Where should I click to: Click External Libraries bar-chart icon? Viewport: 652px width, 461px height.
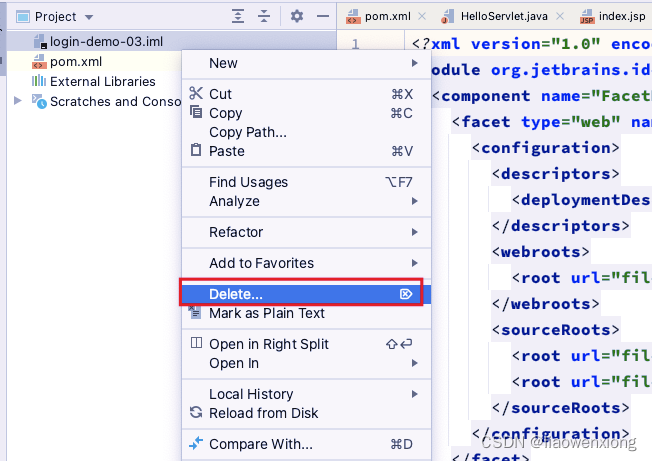click(39, 81)
